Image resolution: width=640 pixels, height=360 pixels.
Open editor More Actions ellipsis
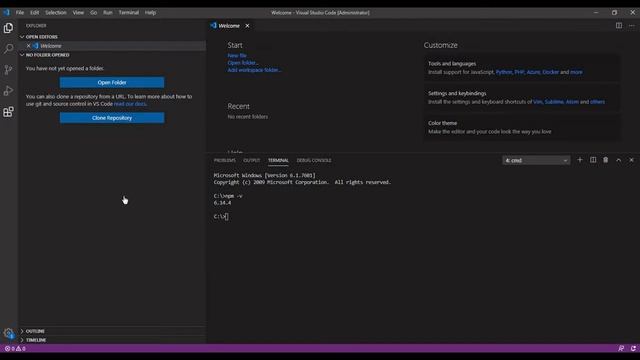tap(631, 25)
